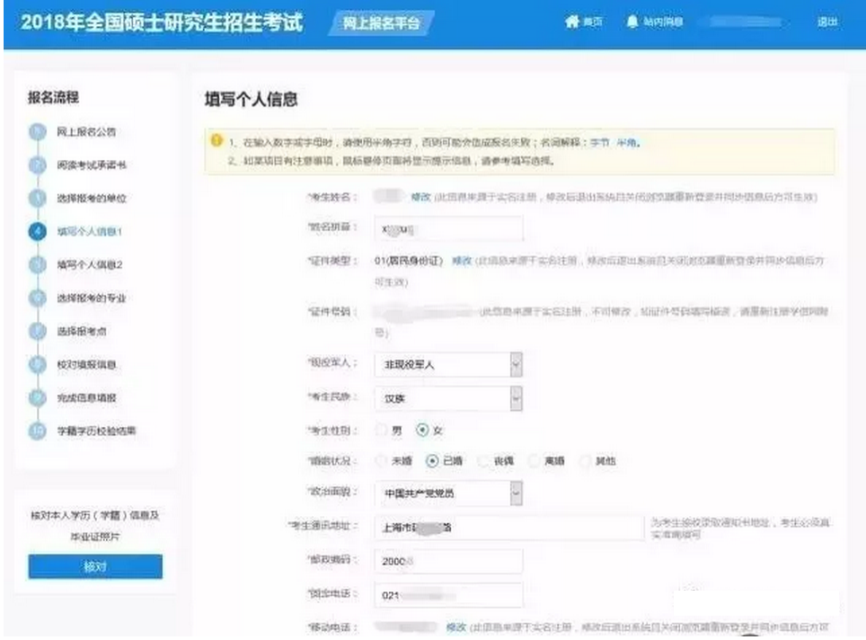Click the home icon beside 首页
Screen dimensions: 866x640
(572, 22)
